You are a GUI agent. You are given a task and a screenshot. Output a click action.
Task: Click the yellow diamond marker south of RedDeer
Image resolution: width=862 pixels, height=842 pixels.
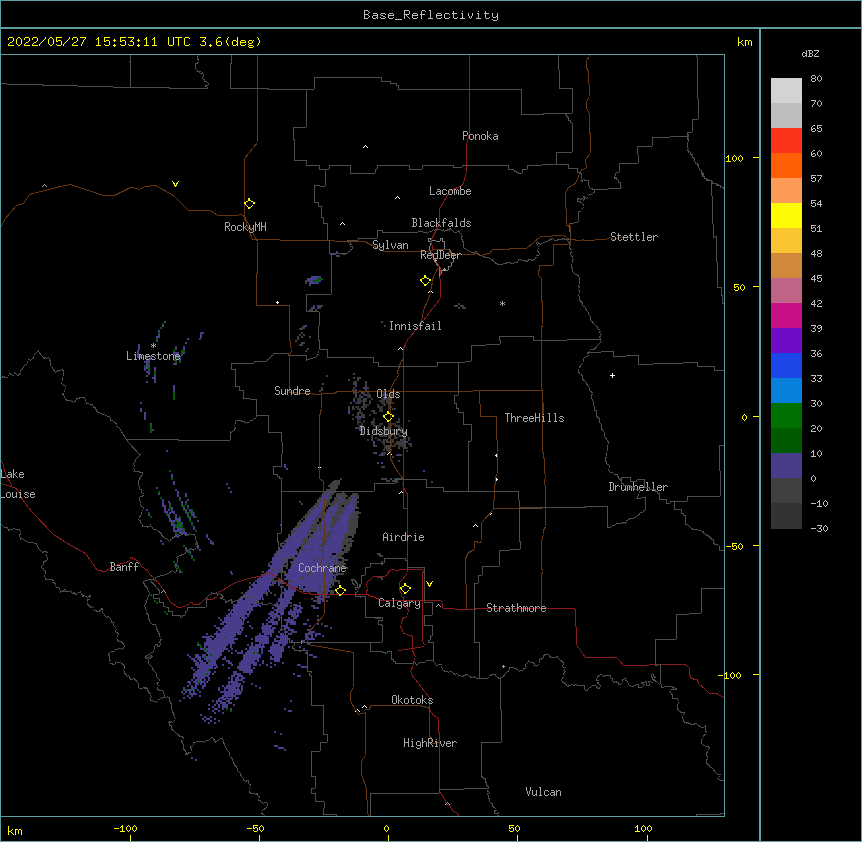click(426, 280)
